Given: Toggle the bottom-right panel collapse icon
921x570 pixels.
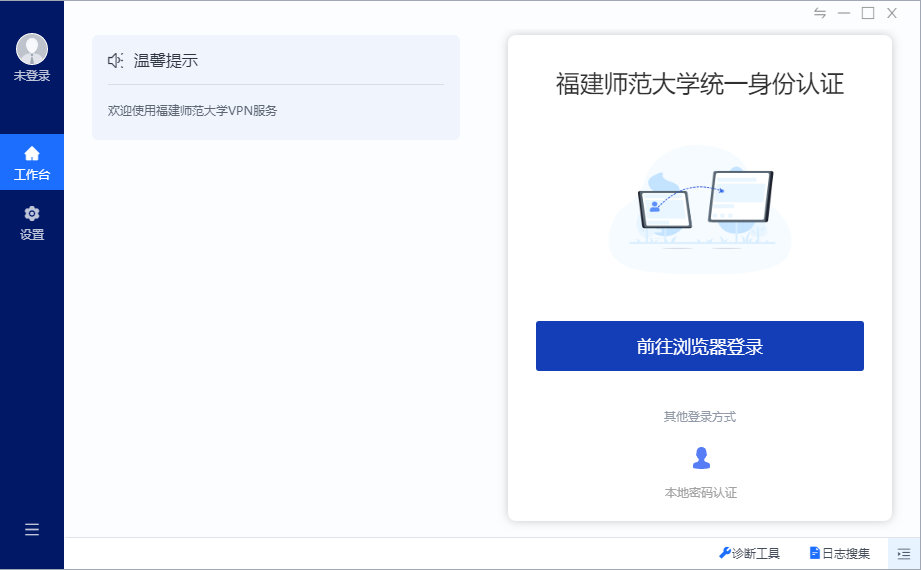Looking at the screenshot, I should click(904, 553).
